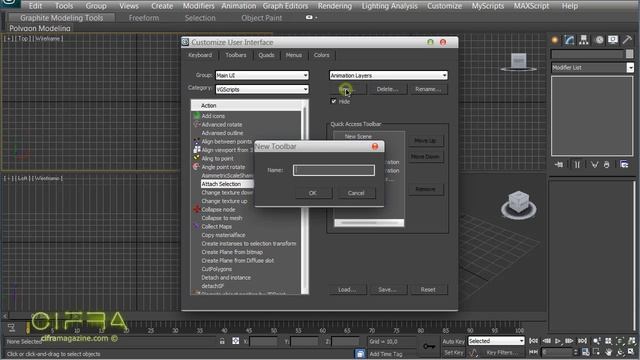This screenshot has height=360, width=640.
Task: Click the Rename... toolbar button
Action: click(428, 89)
